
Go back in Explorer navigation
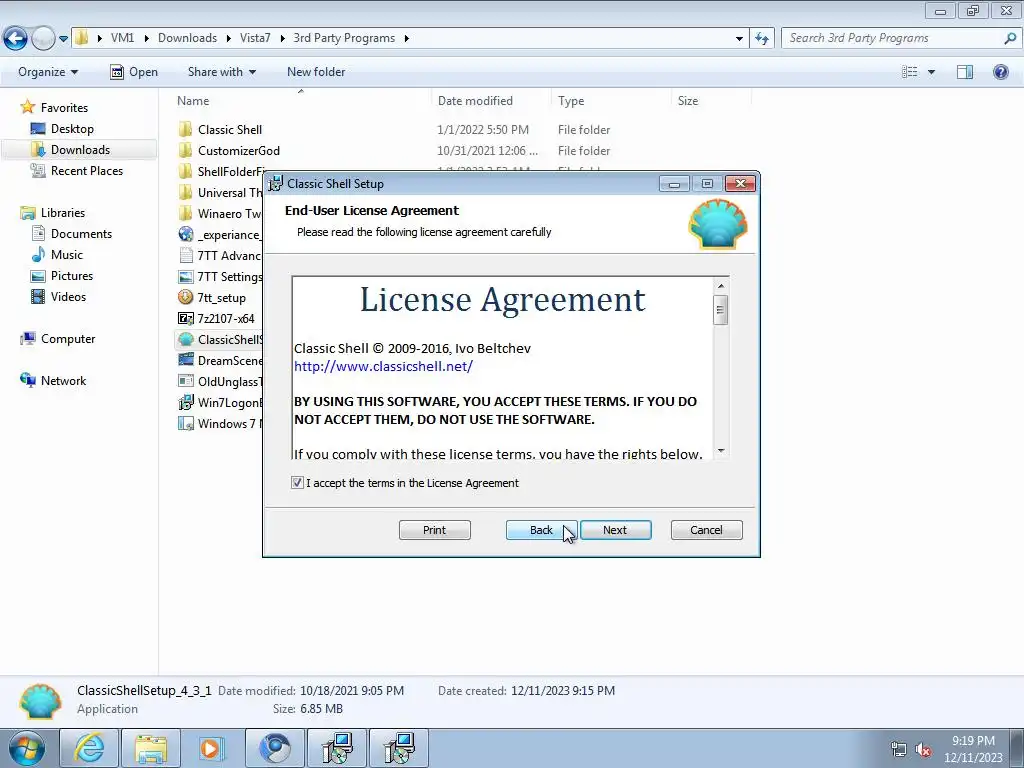coord(16,39)
